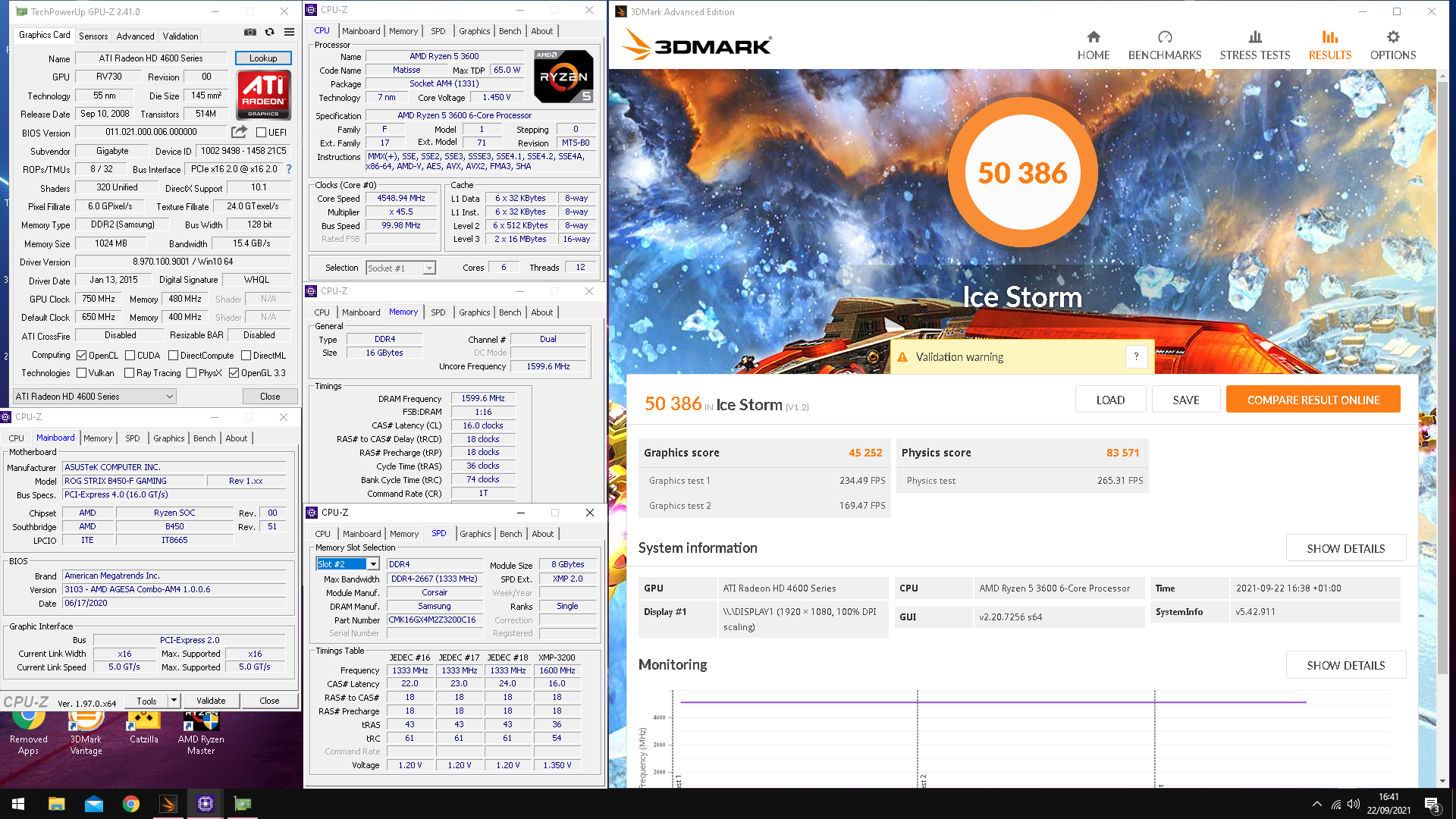Click the GPU-Z screenshot camera icon

(x=249, y=32)
